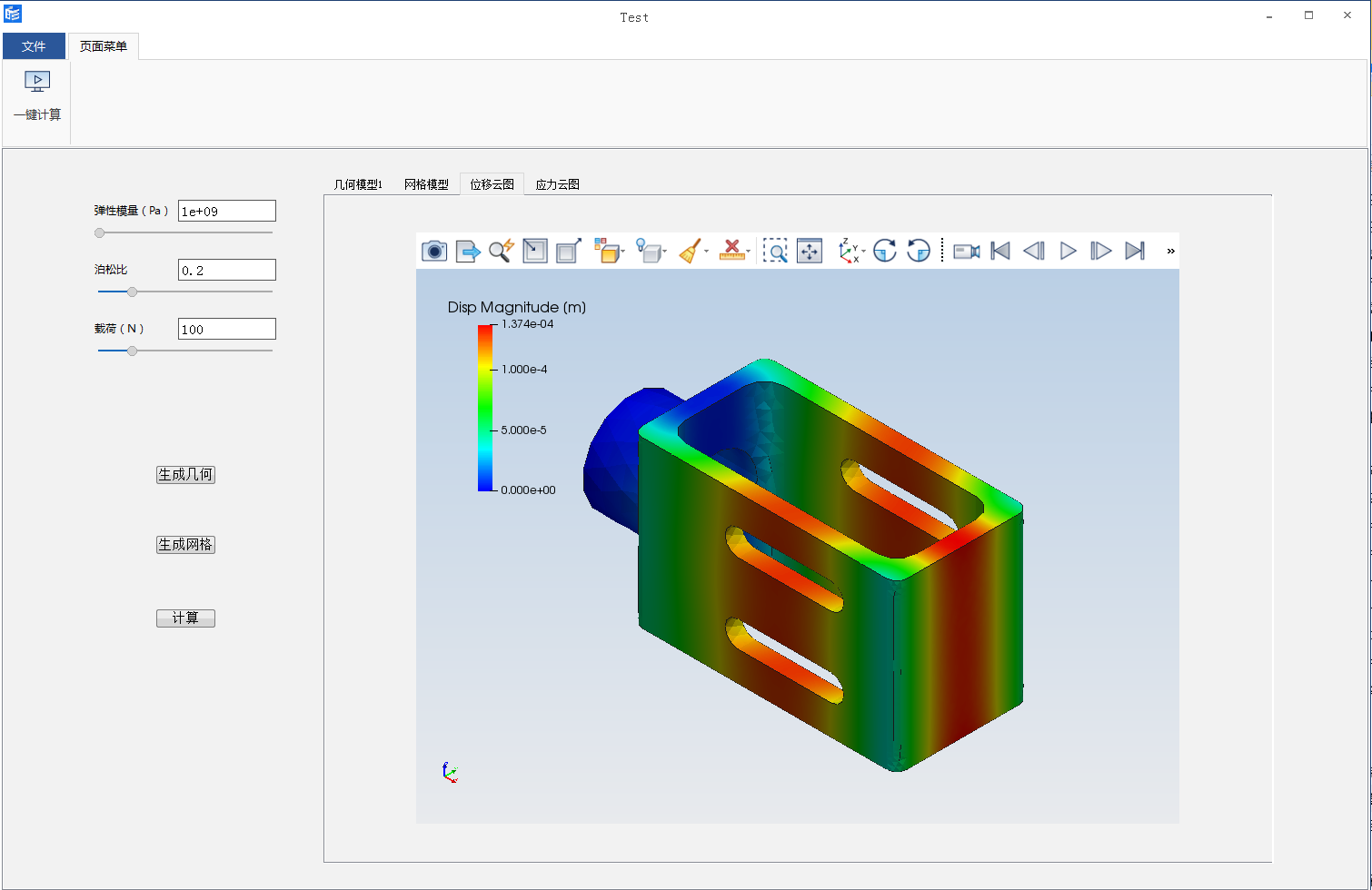Click the XYZ axes orientation icon
The width and height of the screenshot is (1372, 890).
click(x=849, y=251)
